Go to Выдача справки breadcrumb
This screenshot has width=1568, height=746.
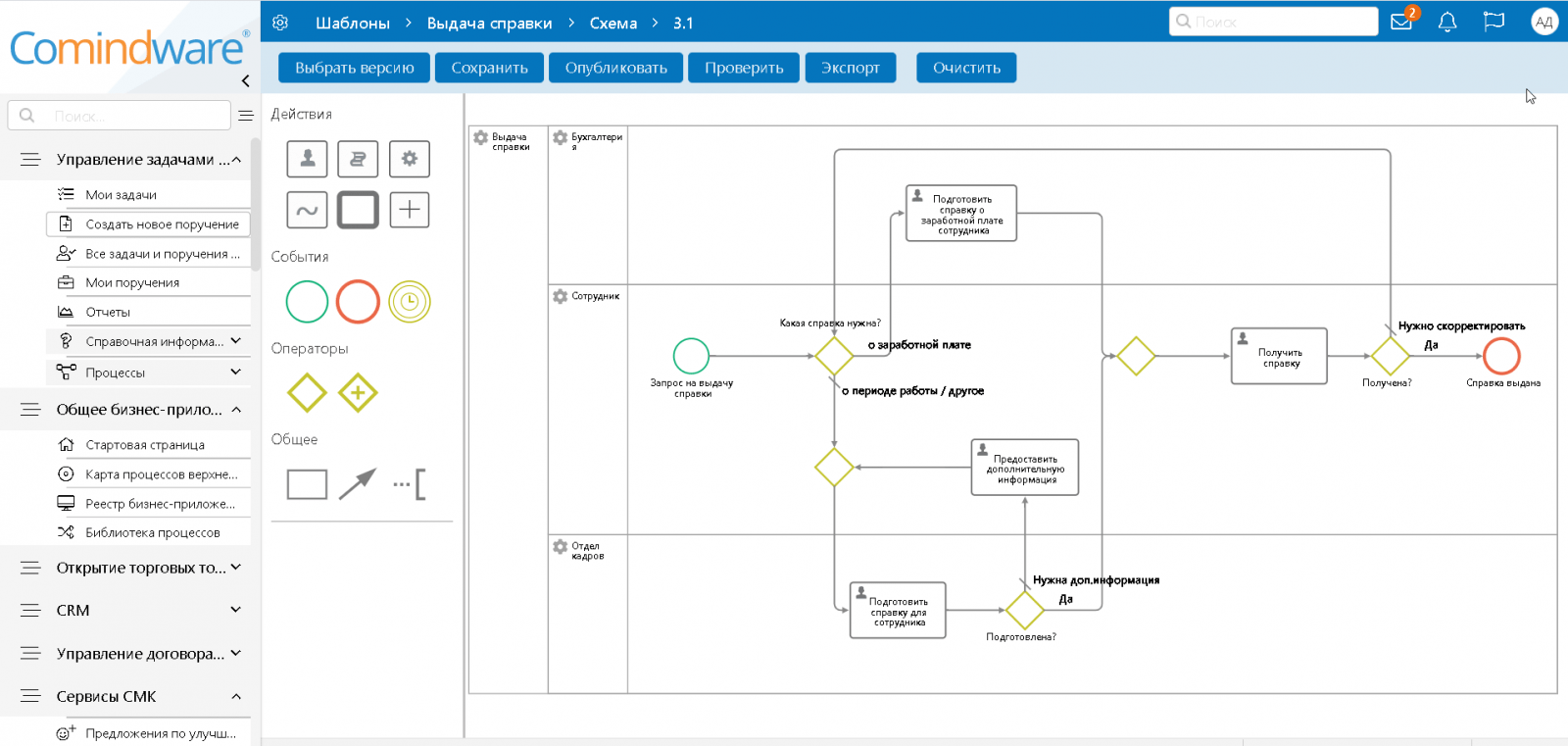pyautogui.click(x=489, y=23)
